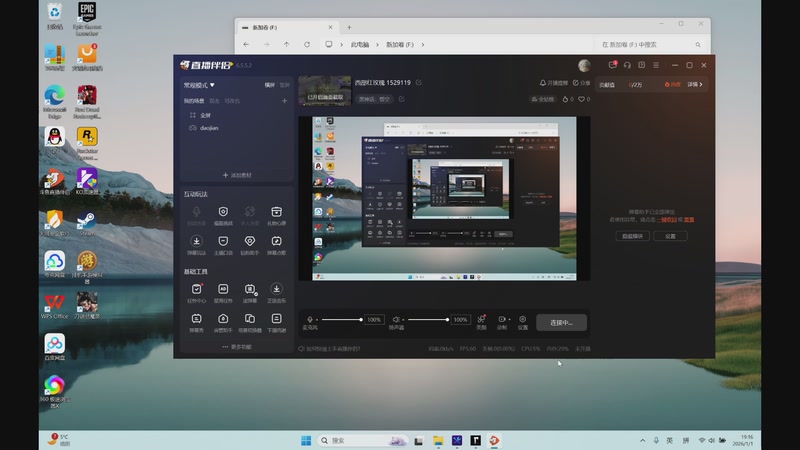
Task: Click the microphone 100% value field
Action: point(374,320)
